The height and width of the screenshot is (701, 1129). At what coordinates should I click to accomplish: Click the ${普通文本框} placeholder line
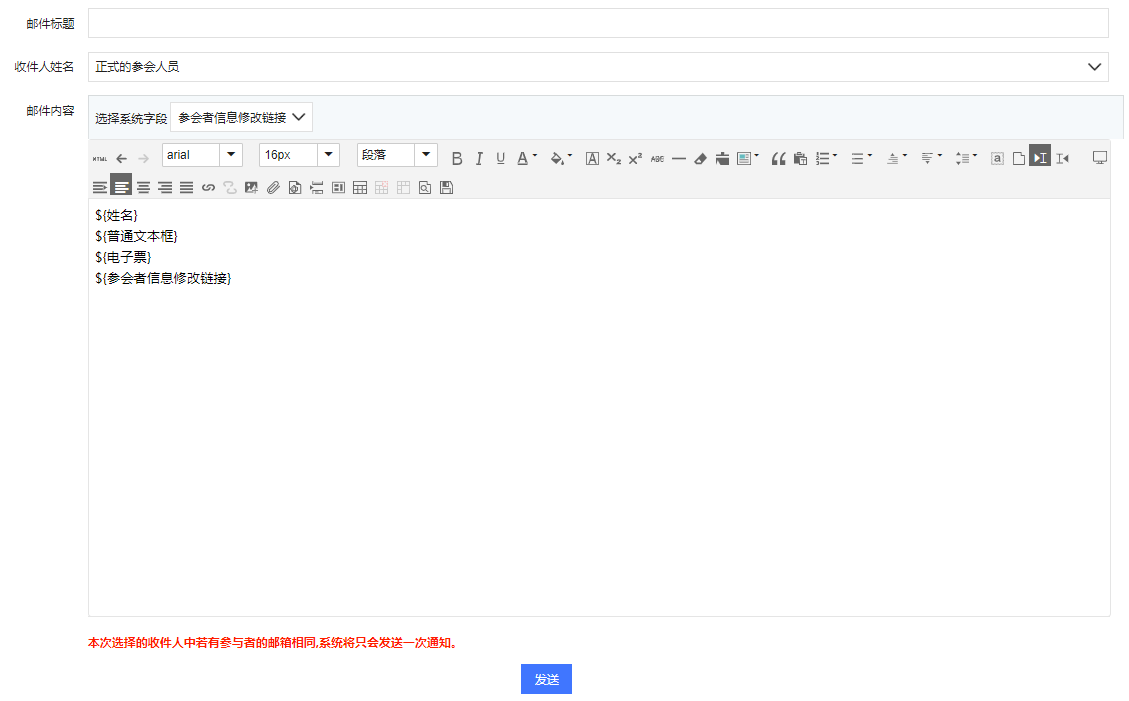[136, 236]
